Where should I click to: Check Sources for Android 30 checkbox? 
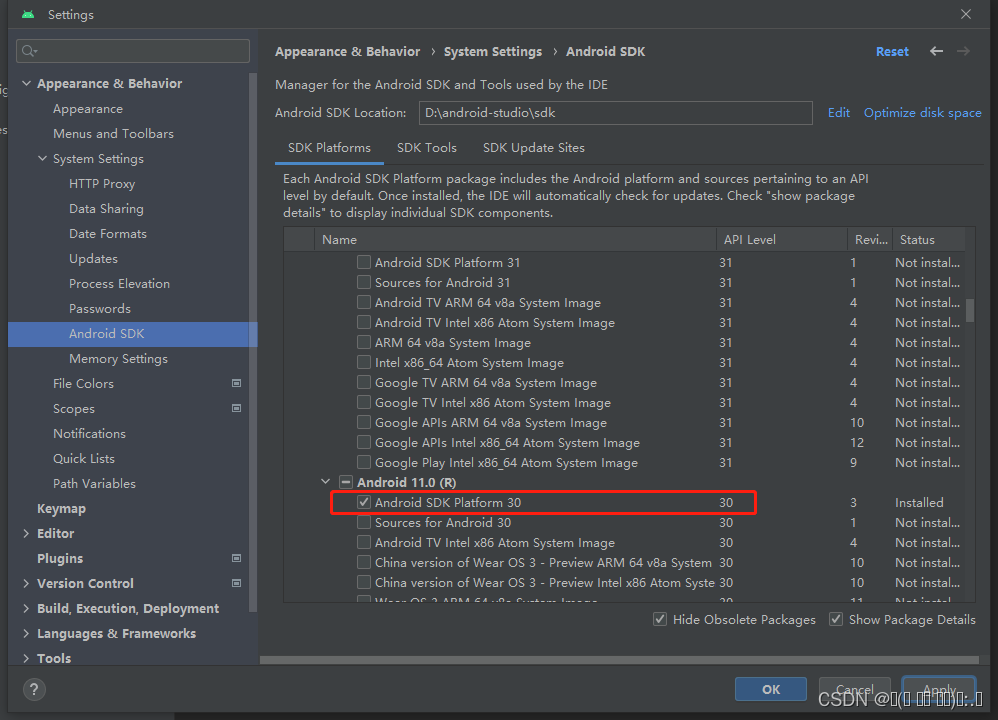(x=364, y=522)
